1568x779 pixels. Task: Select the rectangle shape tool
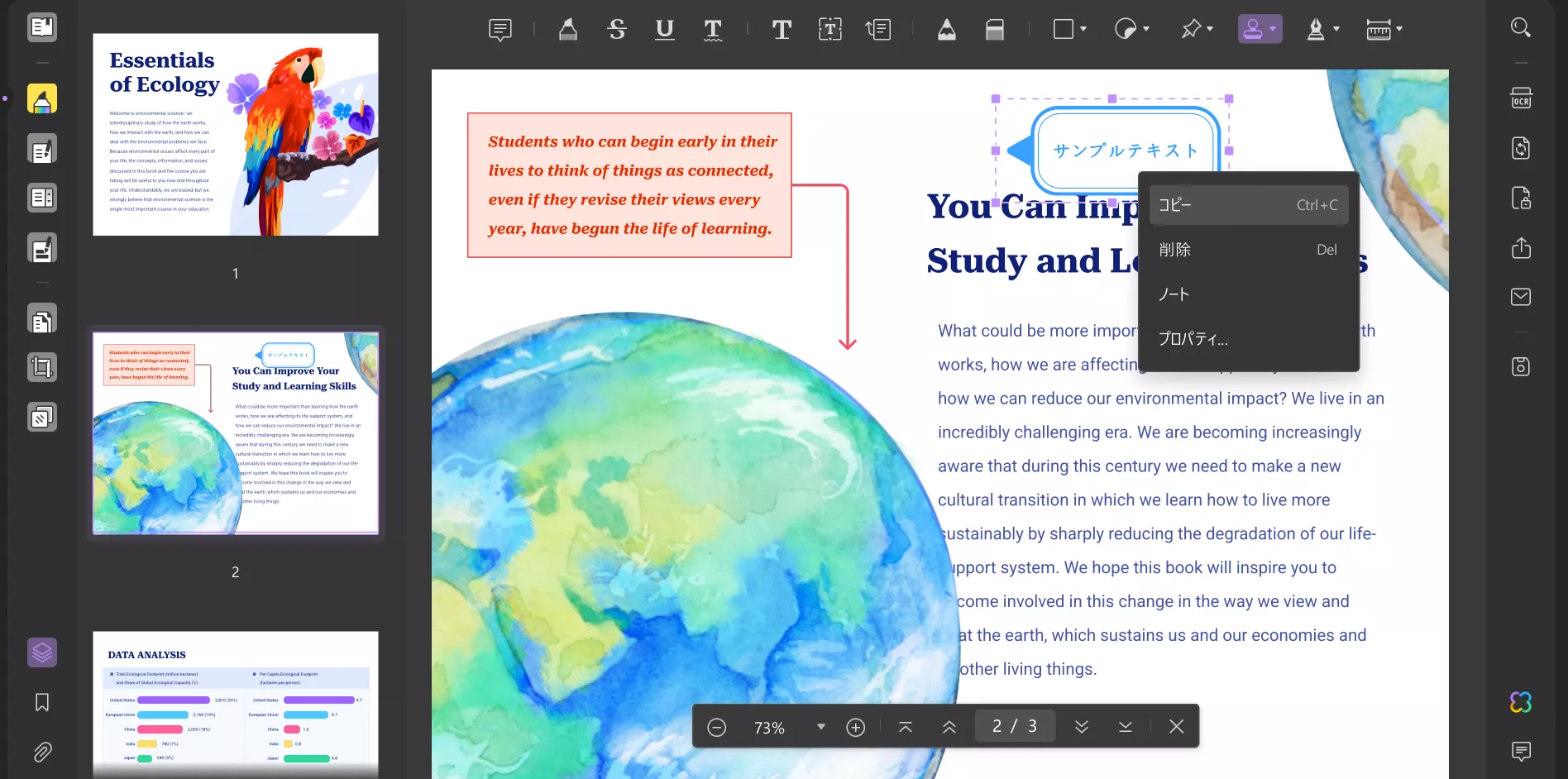pos(1064,29)
